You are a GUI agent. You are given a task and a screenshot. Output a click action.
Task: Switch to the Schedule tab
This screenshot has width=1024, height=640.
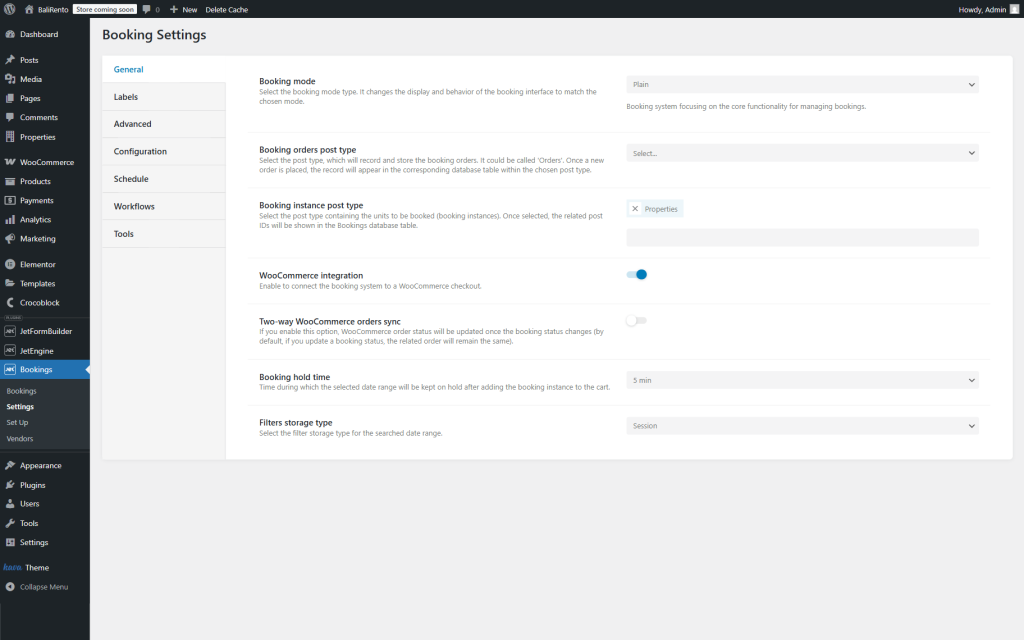(x=163, y=179)
